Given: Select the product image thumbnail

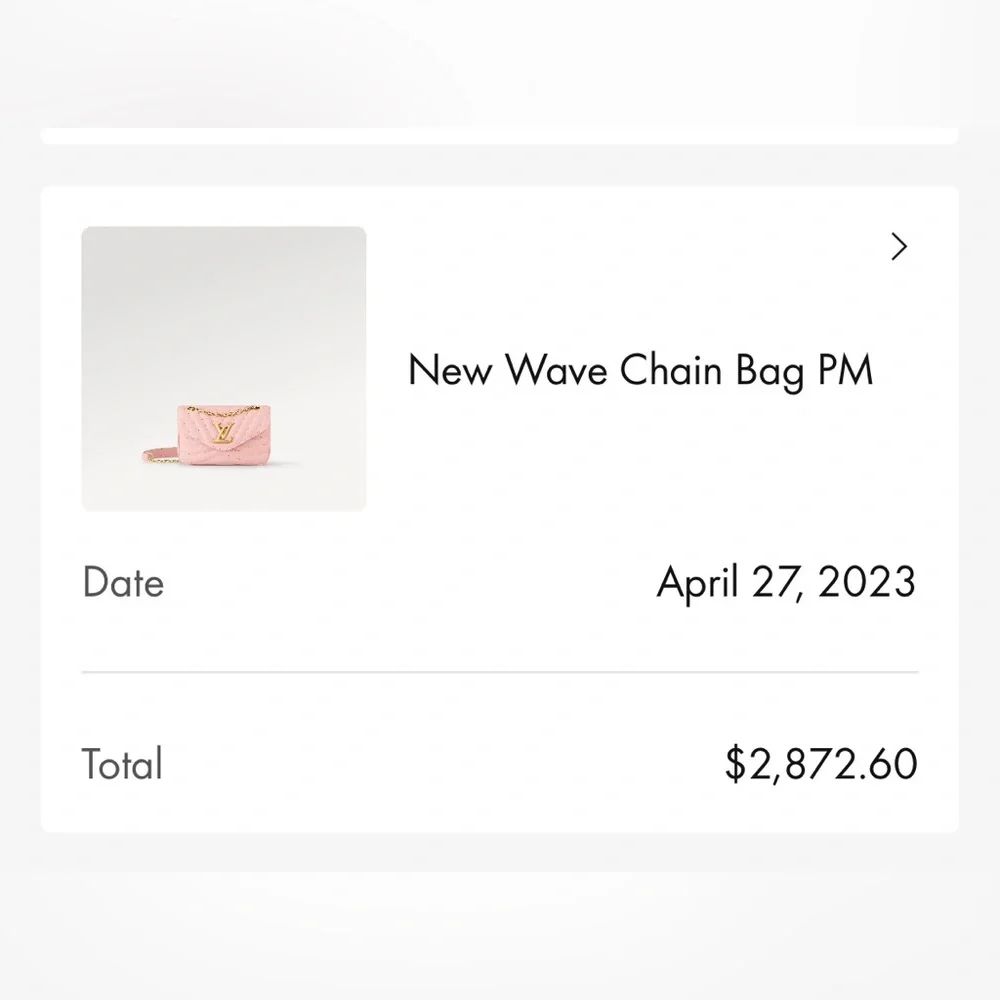Looking at the screenshot, I should [224, 367].
